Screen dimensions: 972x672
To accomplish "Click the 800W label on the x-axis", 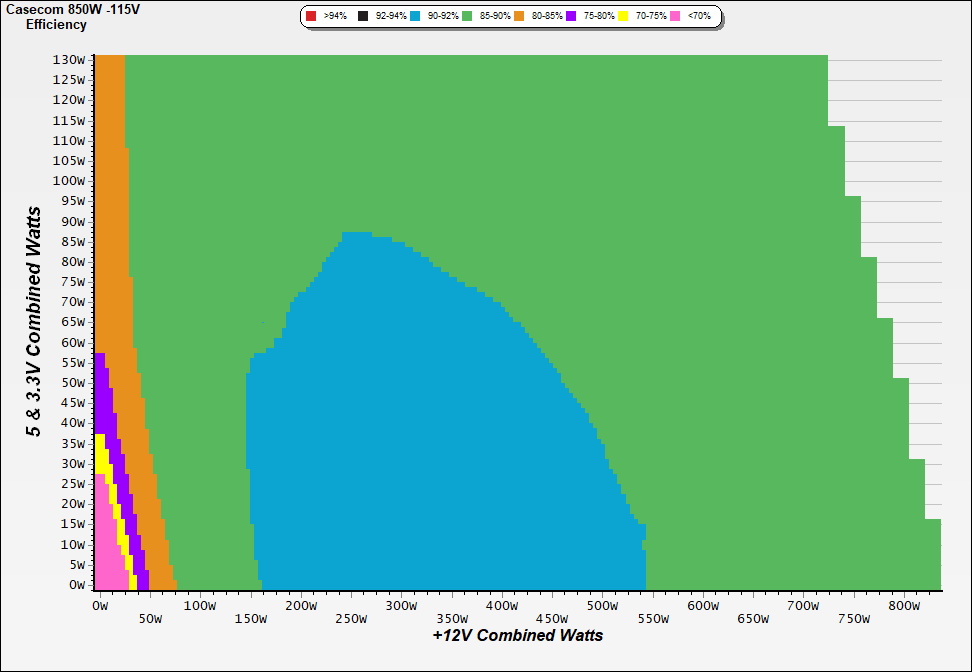I will point(904,606).
